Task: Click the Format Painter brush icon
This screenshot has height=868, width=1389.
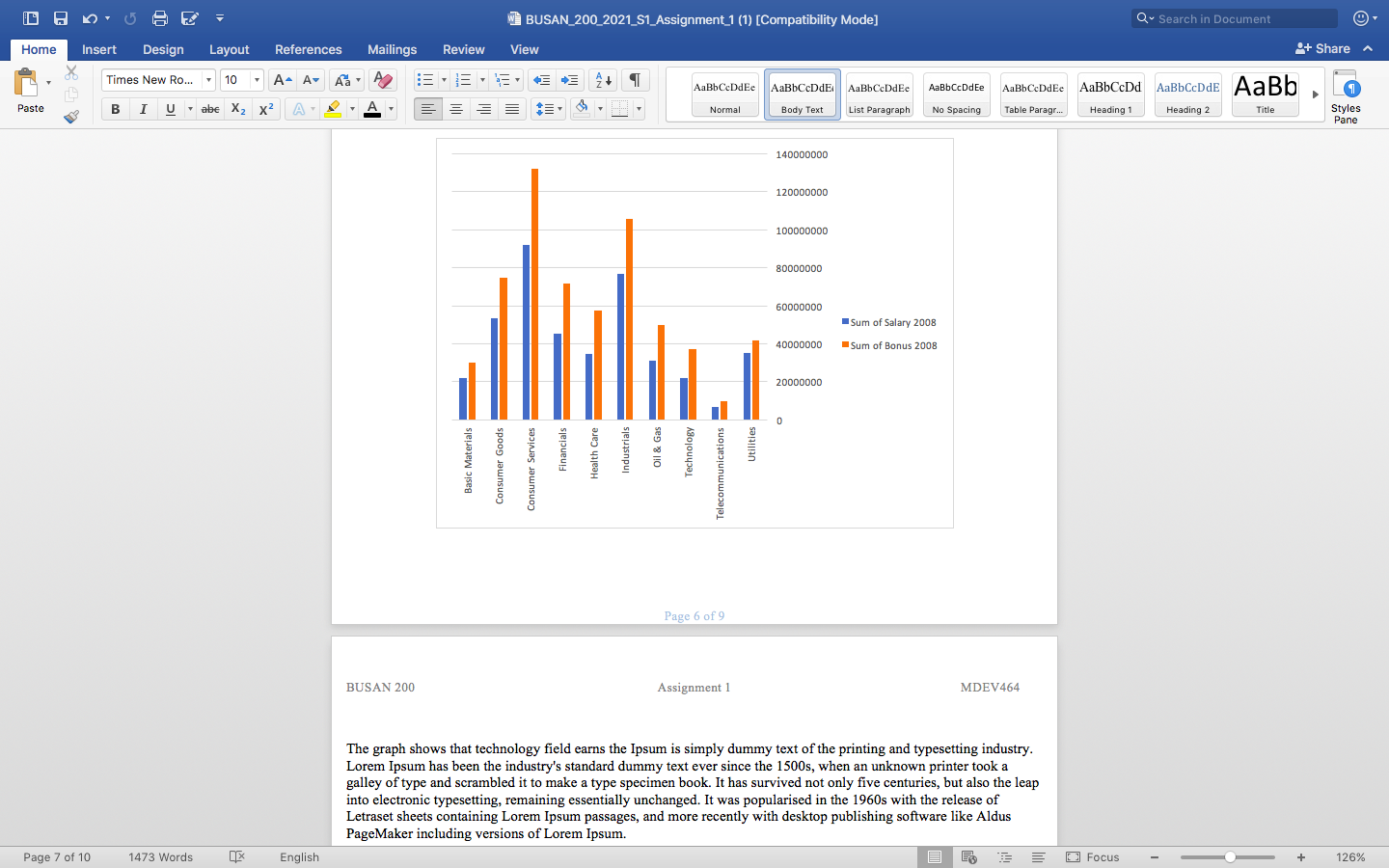Action: coord(71,117)
